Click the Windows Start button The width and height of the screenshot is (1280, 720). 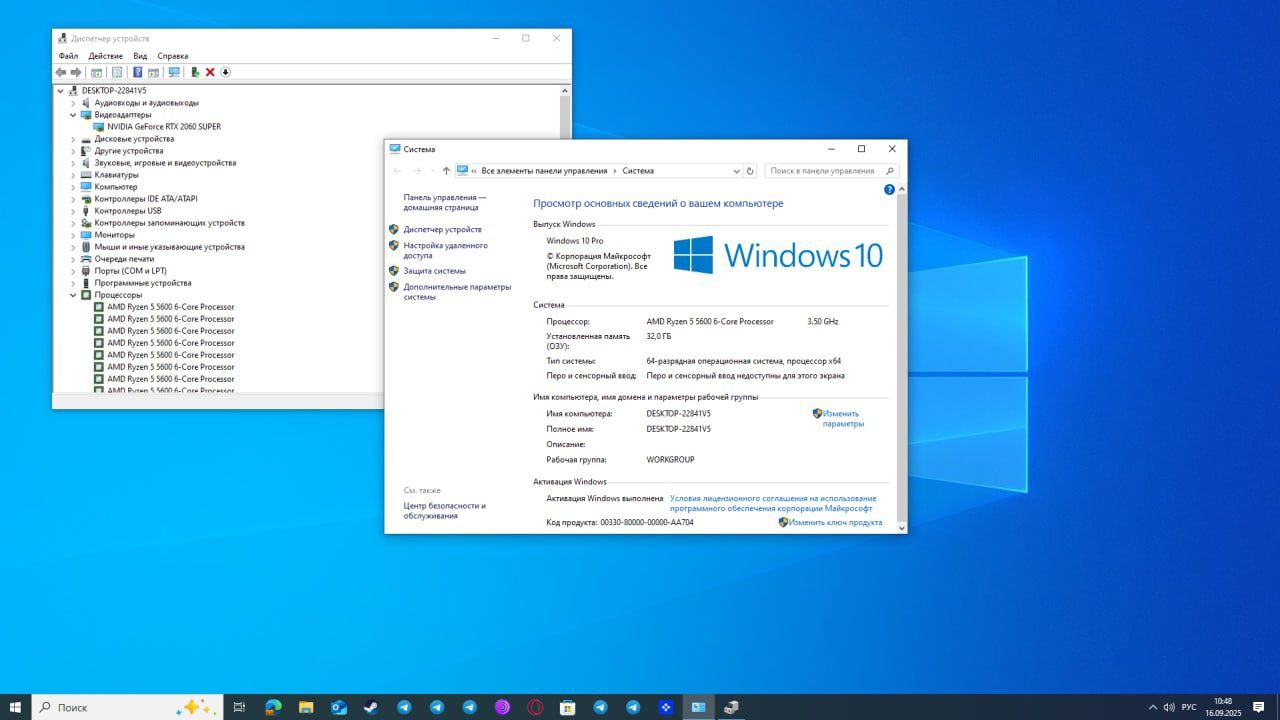click(15, 707)
